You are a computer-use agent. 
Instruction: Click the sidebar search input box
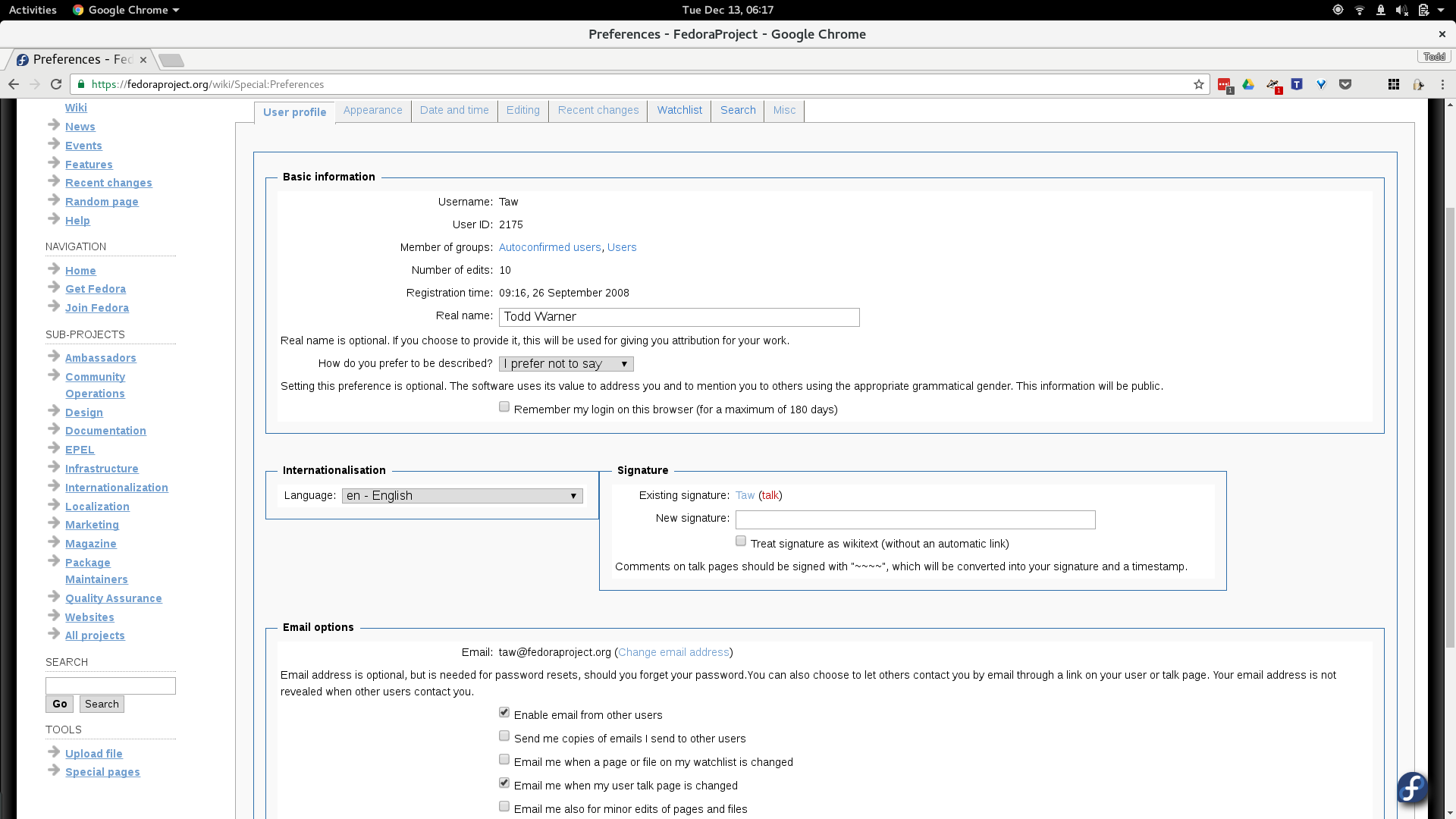click(111, 686)
